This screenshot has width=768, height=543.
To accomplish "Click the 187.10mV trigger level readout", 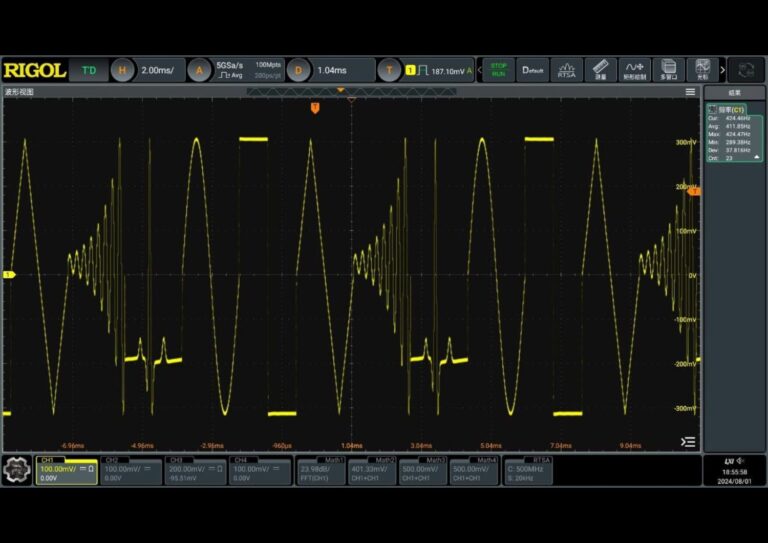I will coord(448,71).
